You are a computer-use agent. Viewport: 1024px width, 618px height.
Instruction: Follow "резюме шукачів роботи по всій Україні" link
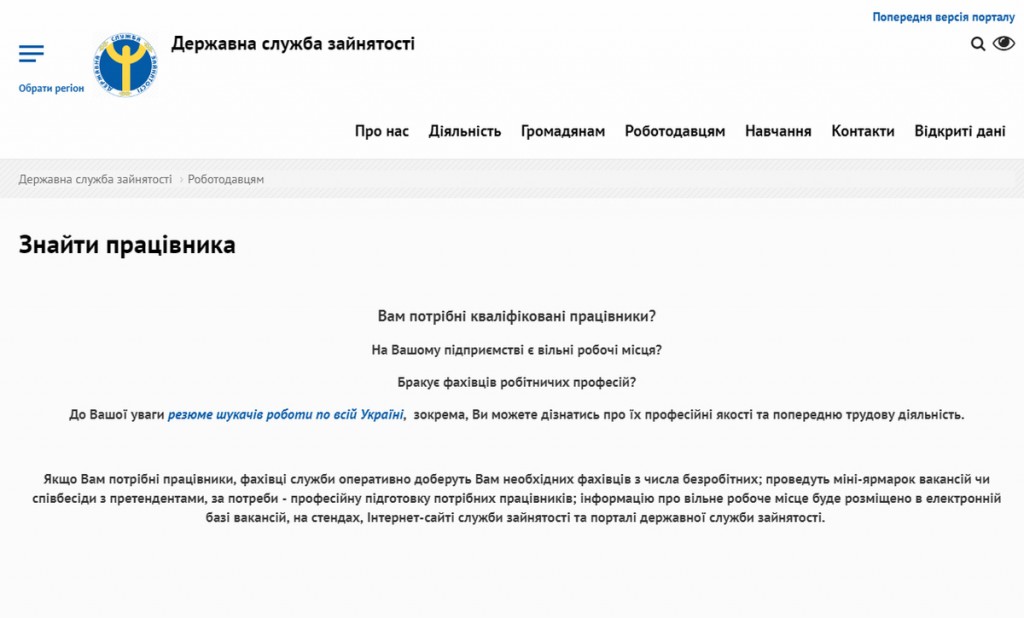285,414
